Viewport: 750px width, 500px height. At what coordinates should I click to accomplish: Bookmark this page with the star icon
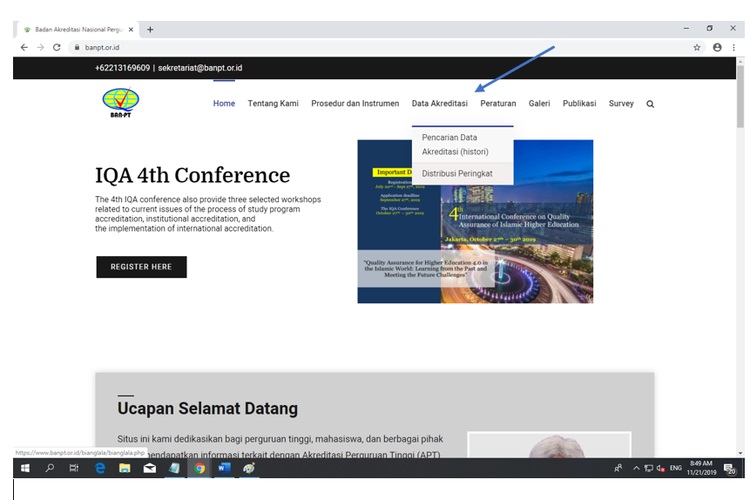(697, 47)
